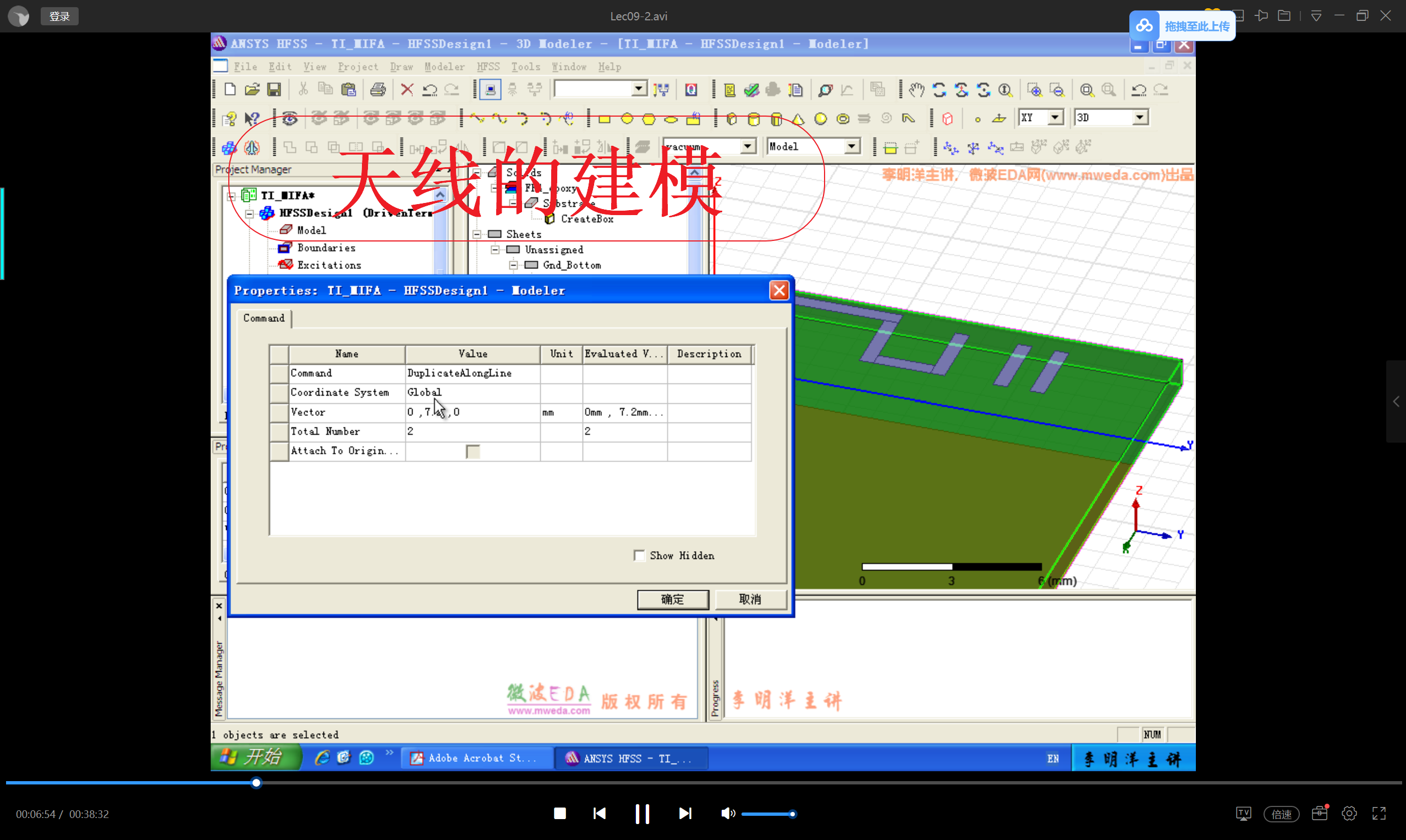Select CreateBox in model tree
1406x840 pixels.
pos(587,219)
